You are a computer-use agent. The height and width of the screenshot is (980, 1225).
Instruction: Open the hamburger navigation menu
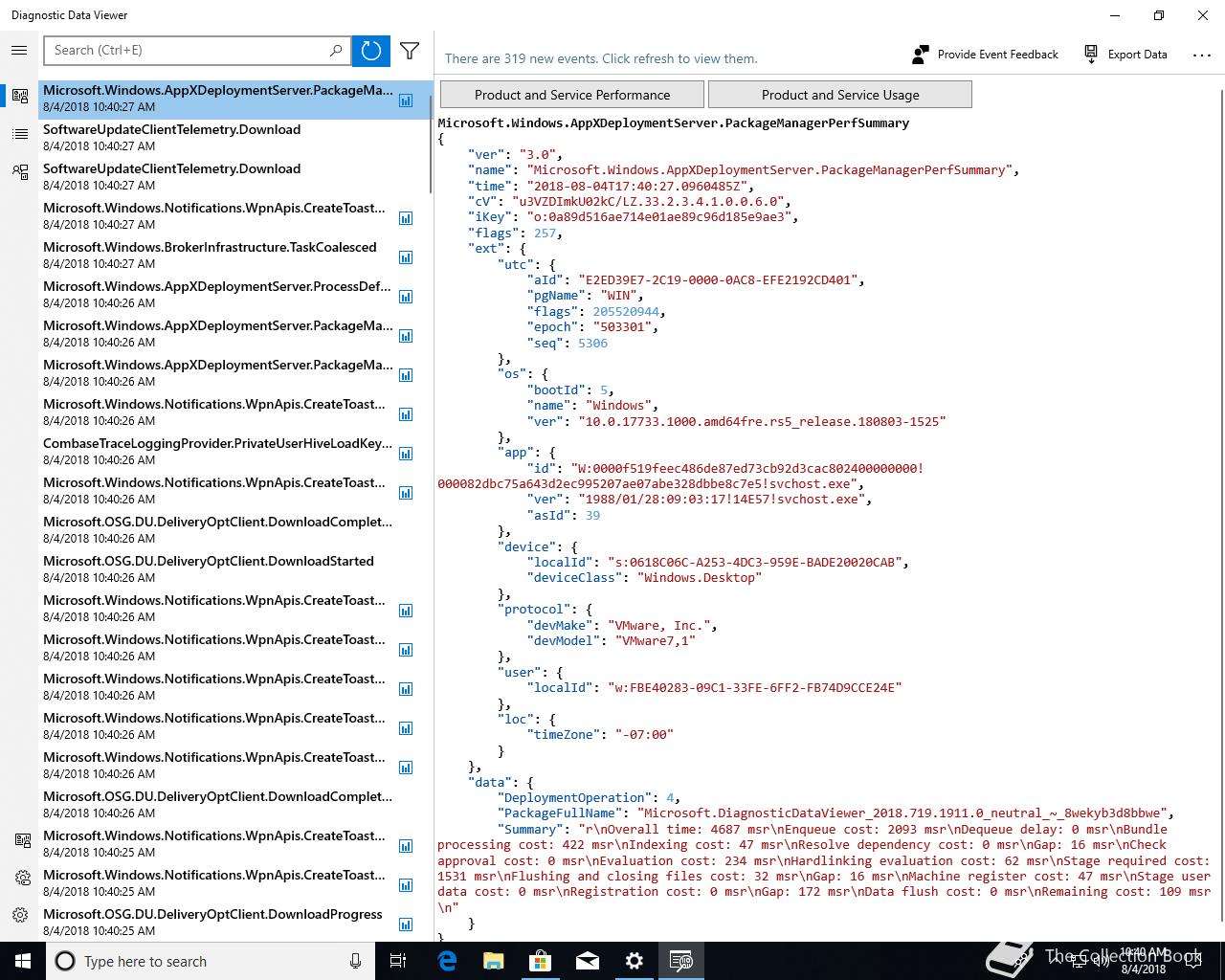tap(19, 51)
